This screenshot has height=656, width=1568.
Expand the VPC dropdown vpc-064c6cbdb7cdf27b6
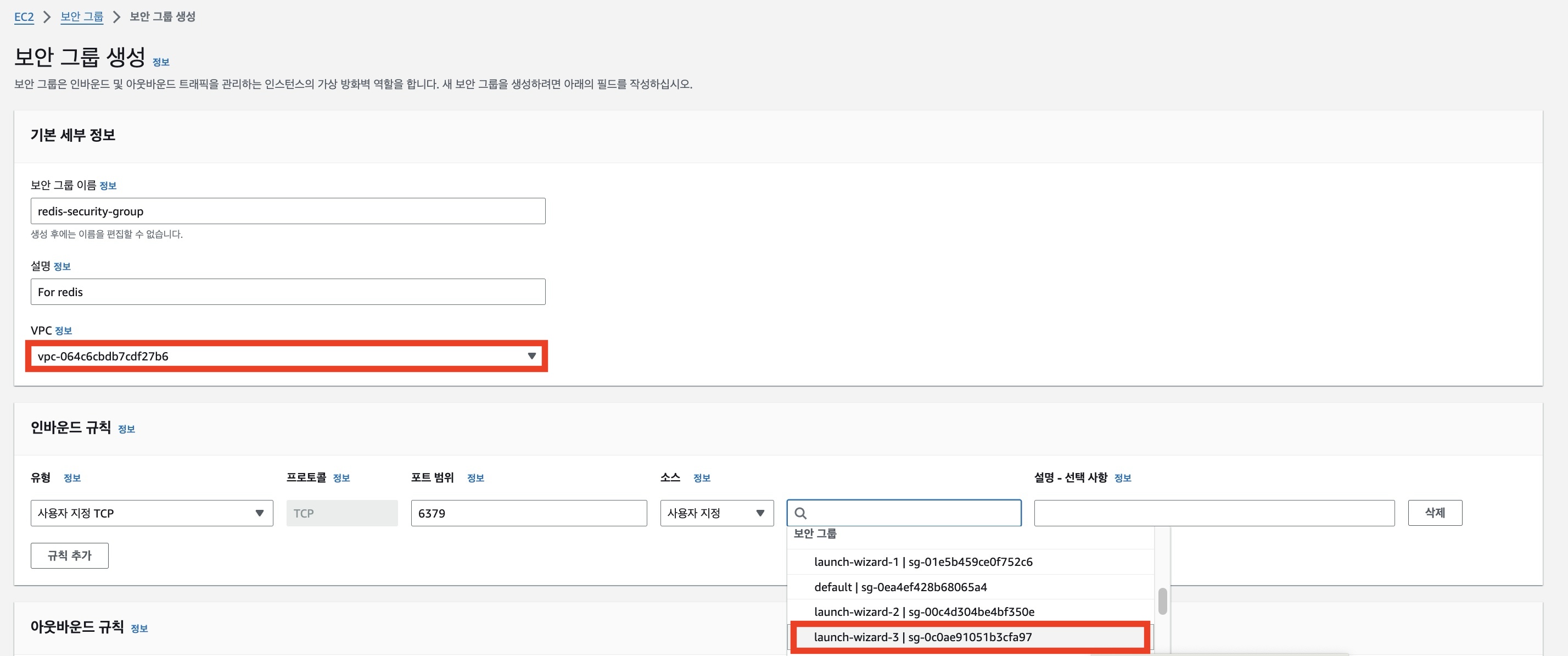pyautogui.click(x=287, y=355)
